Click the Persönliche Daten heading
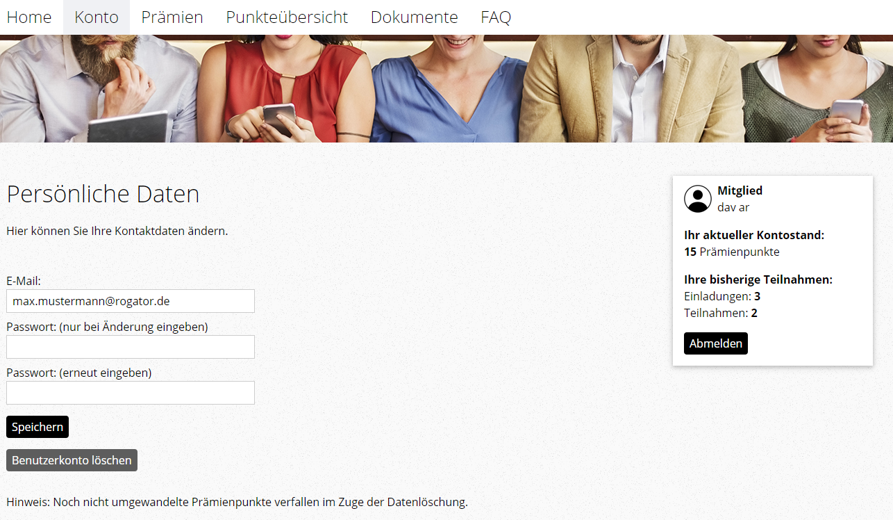The height and width of the screenshot is (520, 893). click(103, 194)
